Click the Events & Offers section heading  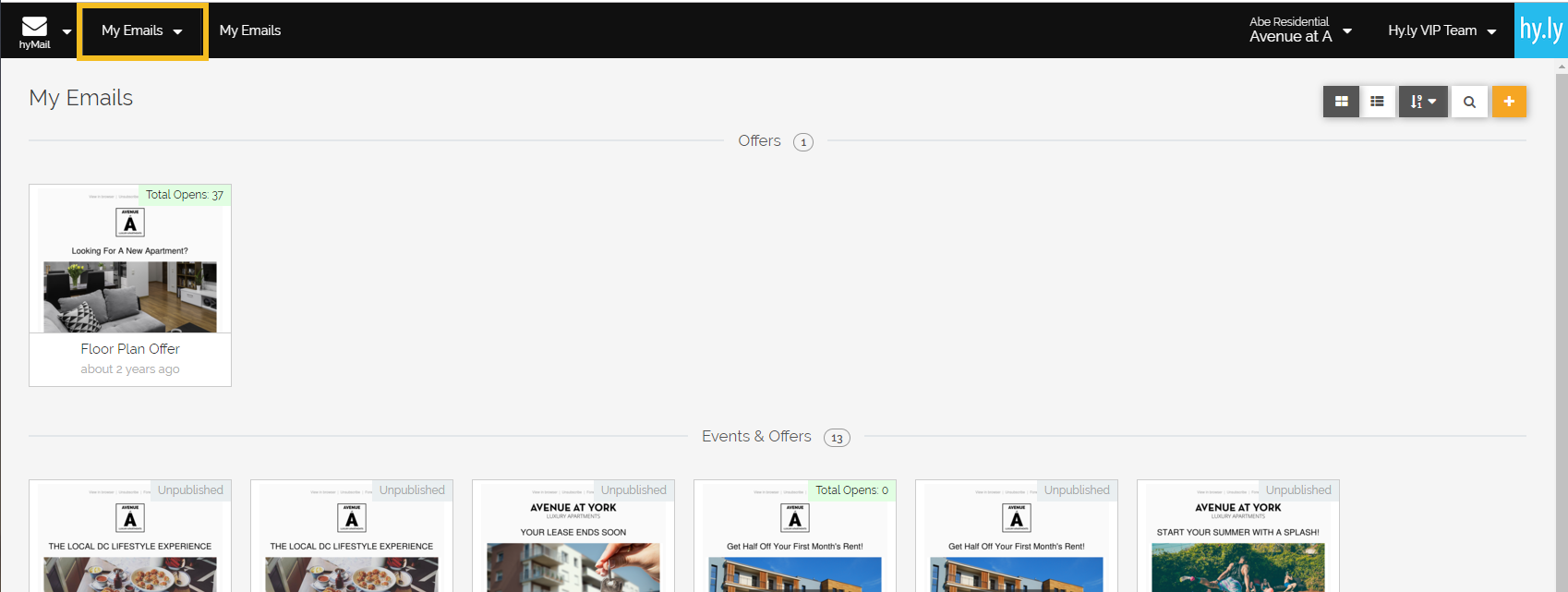coord(756,436)
